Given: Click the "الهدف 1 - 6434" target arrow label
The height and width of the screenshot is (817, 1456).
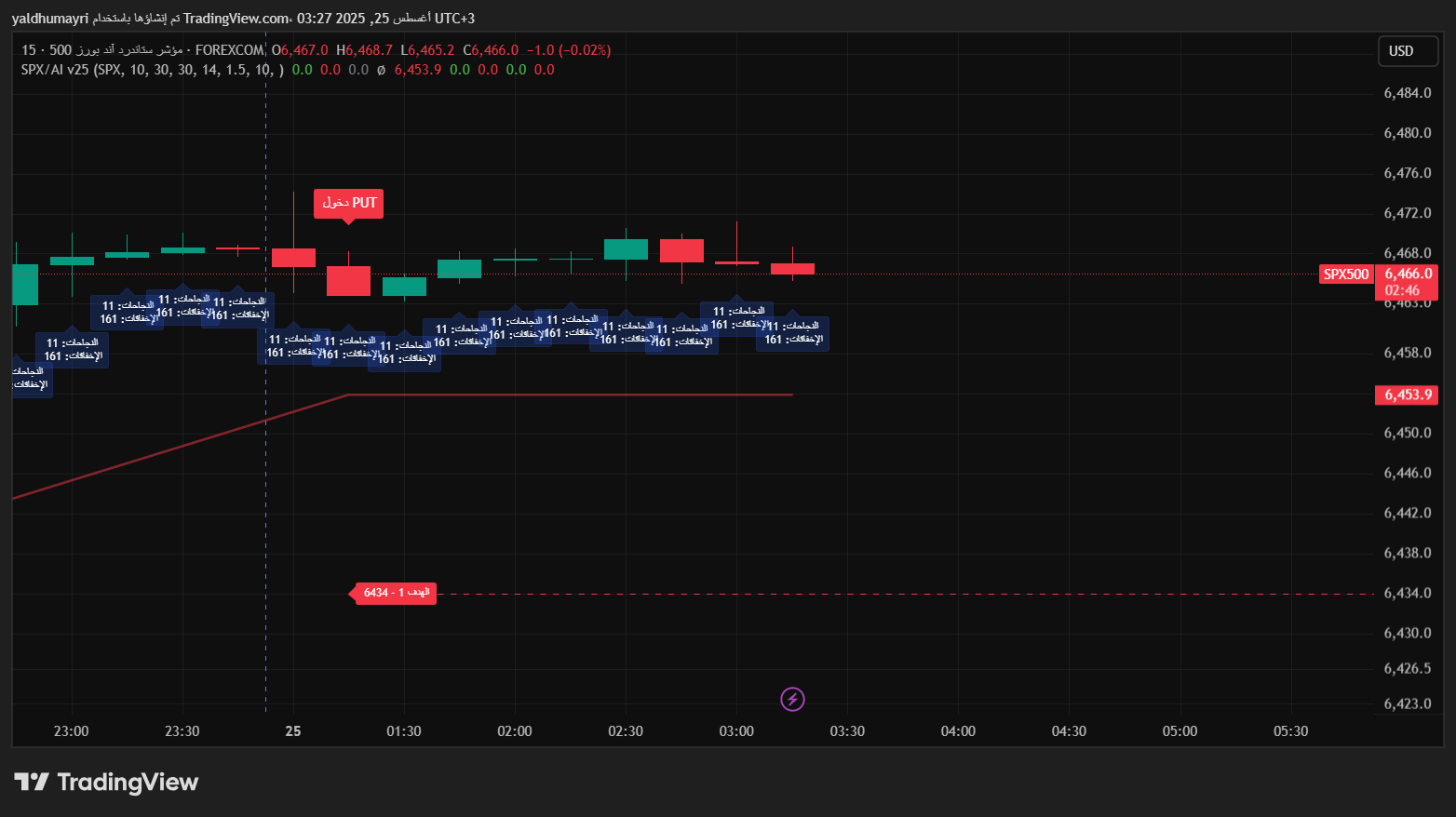Looking at the screenshot, I should (393, 593).
